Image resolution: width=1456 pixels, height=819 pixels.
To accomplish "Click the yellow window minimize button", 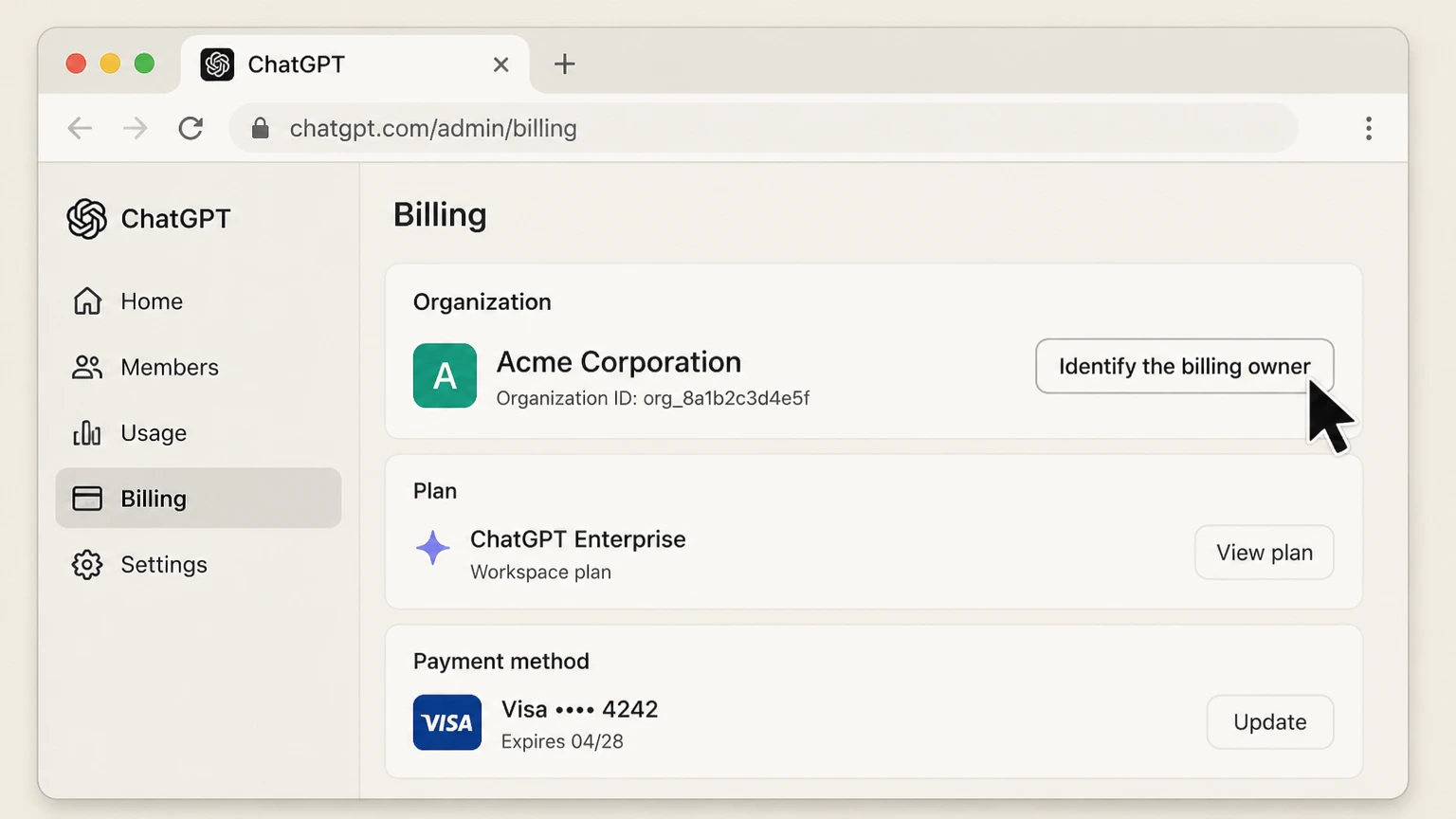I will 110,64.
